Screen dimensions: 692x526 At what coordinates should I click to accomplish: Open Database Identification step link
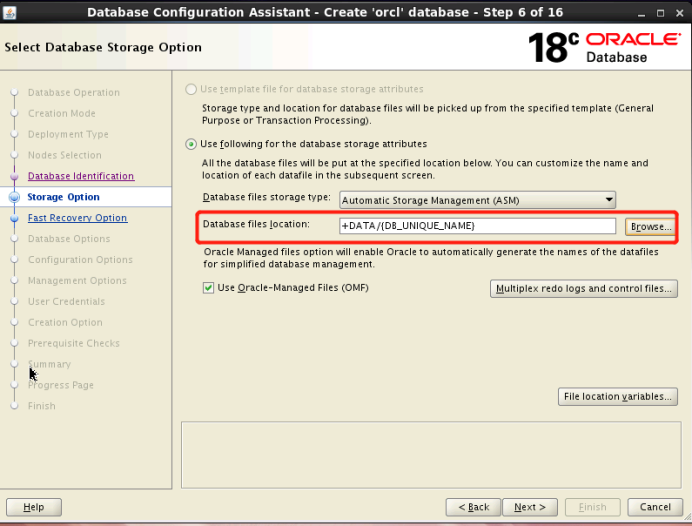coord(81,176)
